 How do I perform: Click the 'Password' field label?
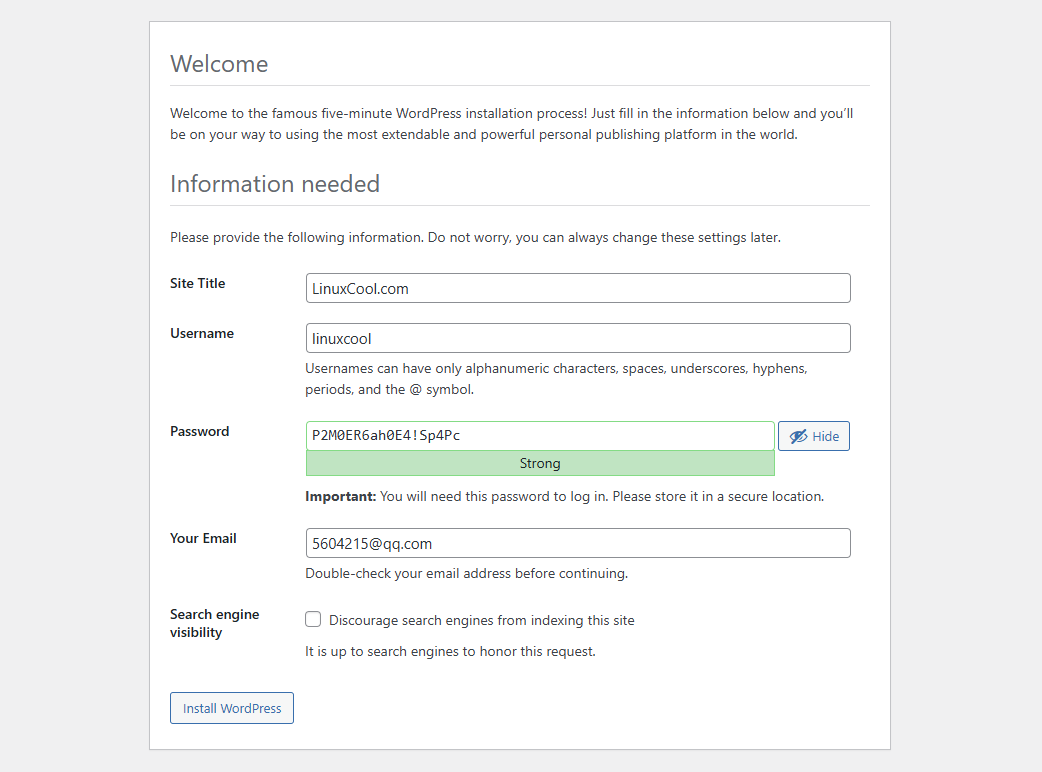pos(200,431)
